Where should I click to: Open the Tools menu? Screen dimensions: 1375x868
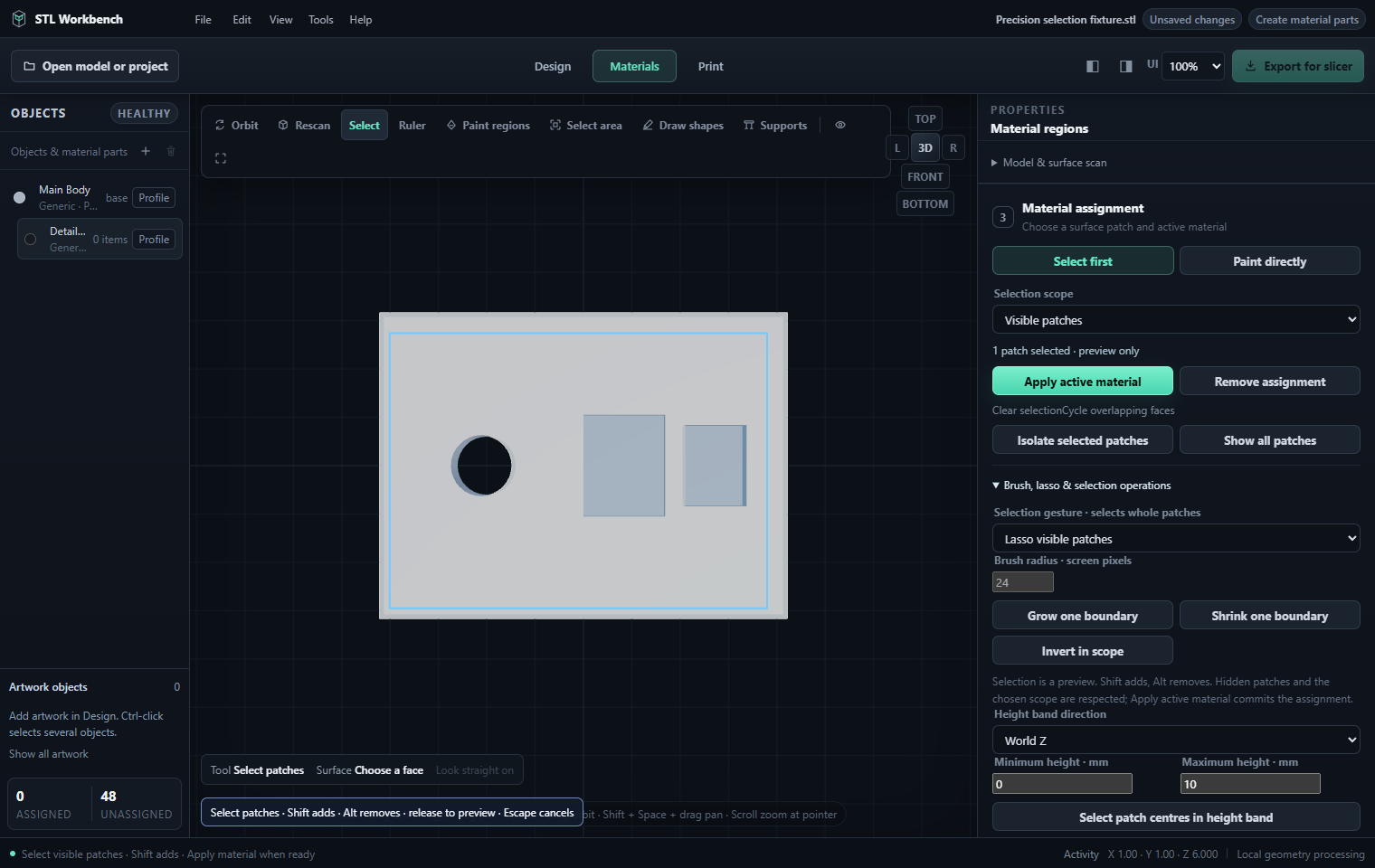321,19
